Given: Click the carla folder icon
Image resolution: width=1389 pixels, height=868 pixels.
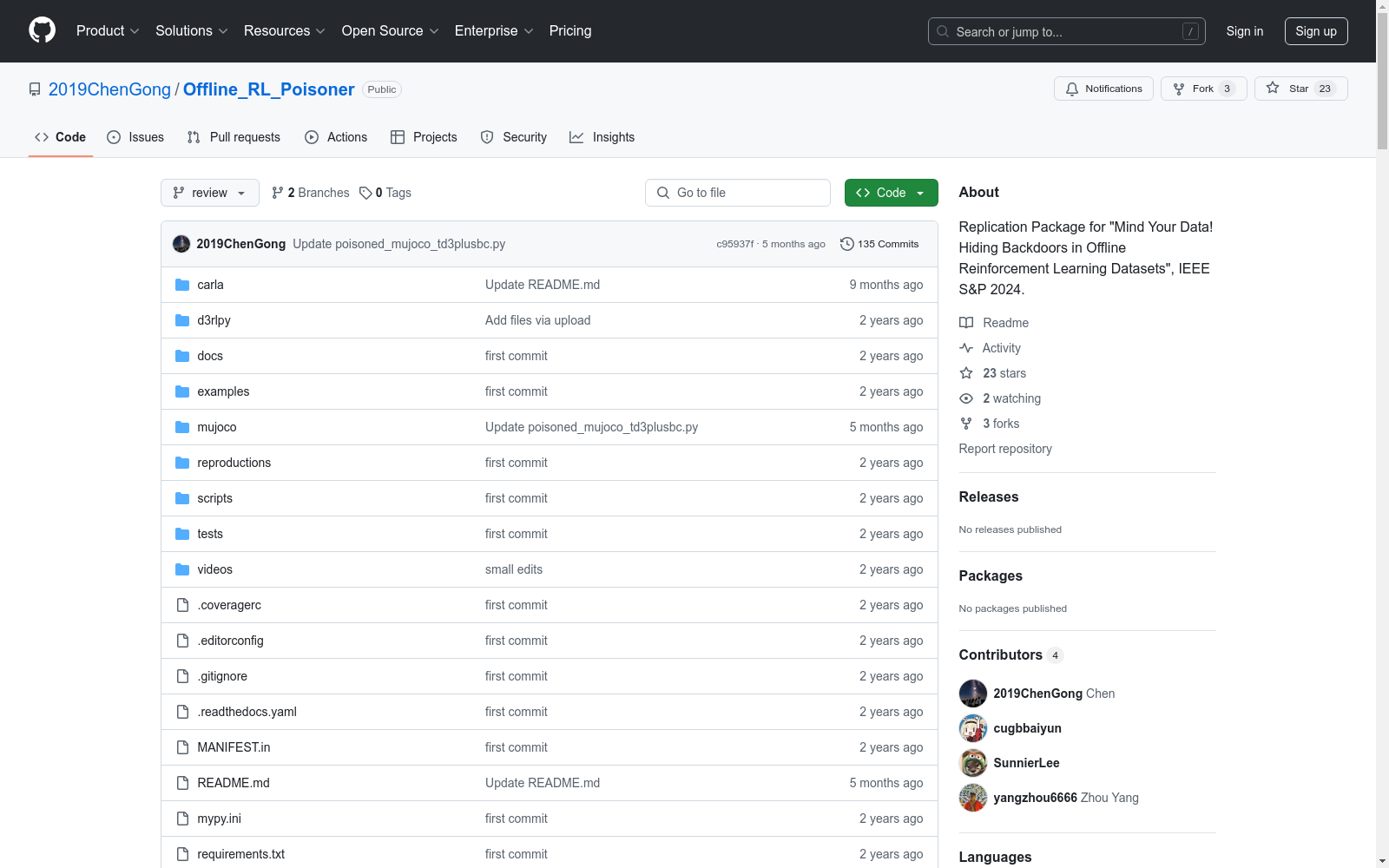Looking at the screenshot, I should [182, 285].
